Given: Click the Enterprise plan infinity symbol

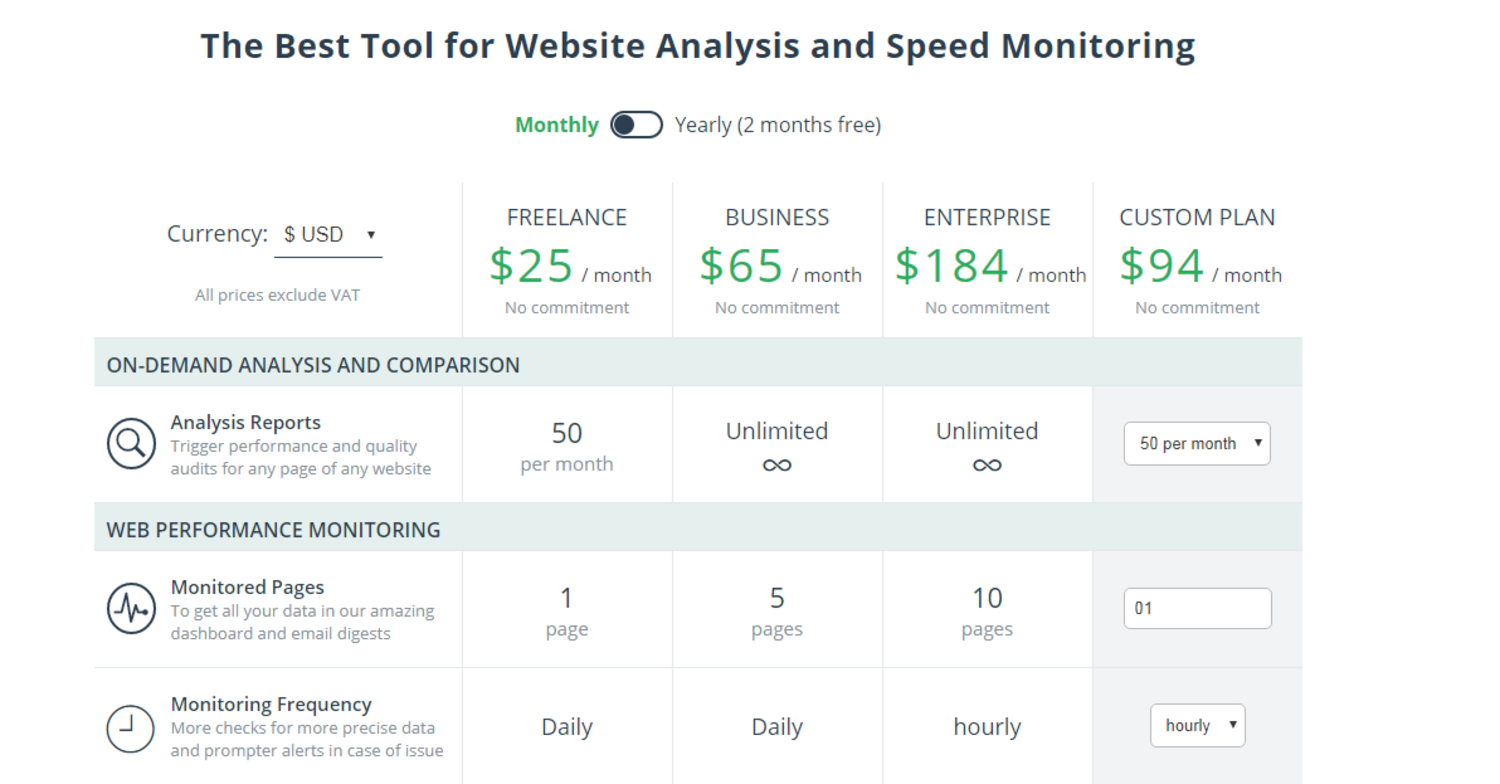Looking at the screenshot, I should click(x=987, y=465).
